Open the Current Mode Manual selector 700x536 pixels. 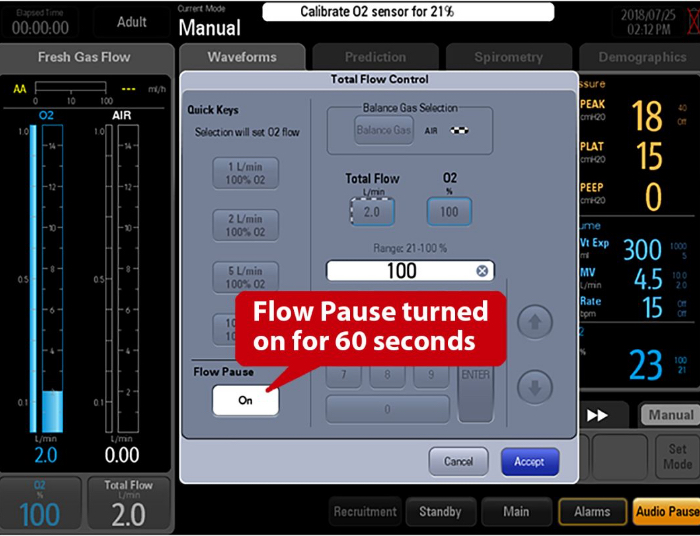(x=210, y=24)
